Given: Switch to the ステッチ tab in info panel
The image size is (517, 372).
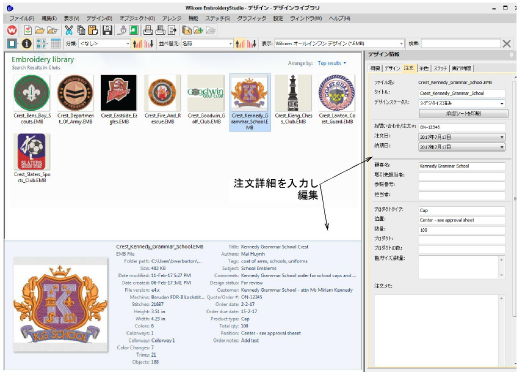Looking at the screenshot, I should 440,68.
